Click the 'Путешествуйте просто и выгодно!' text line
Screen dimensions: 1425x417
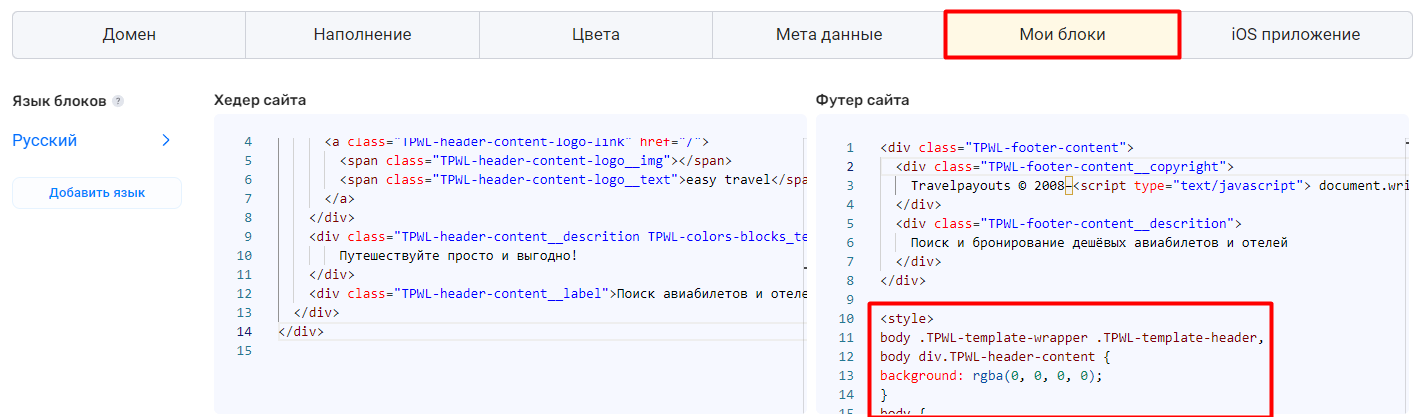point(458,255)
